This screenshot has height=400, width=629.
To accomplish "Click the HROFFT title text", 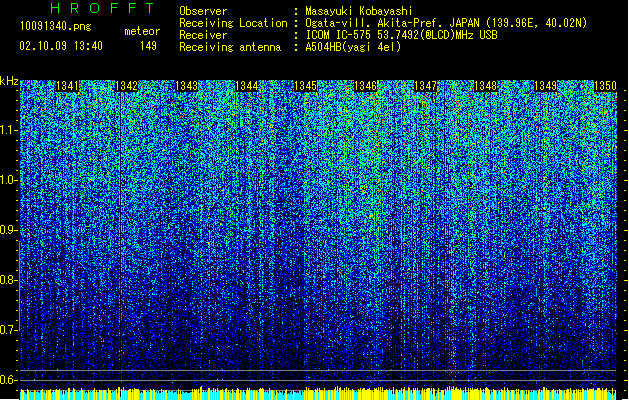I will tap(102, 8).
